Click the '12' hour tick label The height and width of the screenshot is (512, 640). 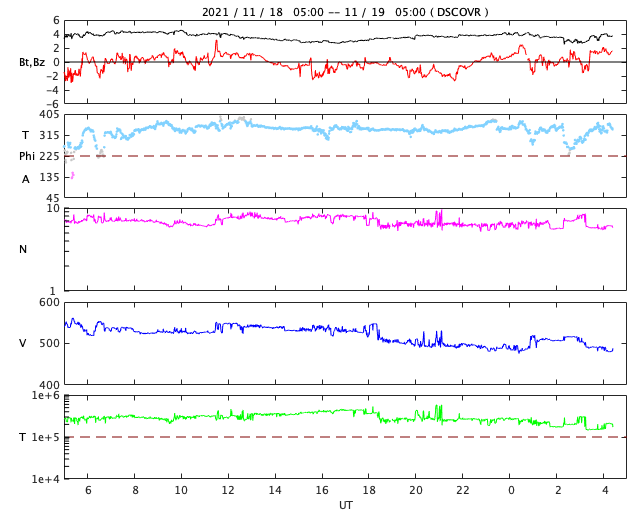[x=228, y=490]
